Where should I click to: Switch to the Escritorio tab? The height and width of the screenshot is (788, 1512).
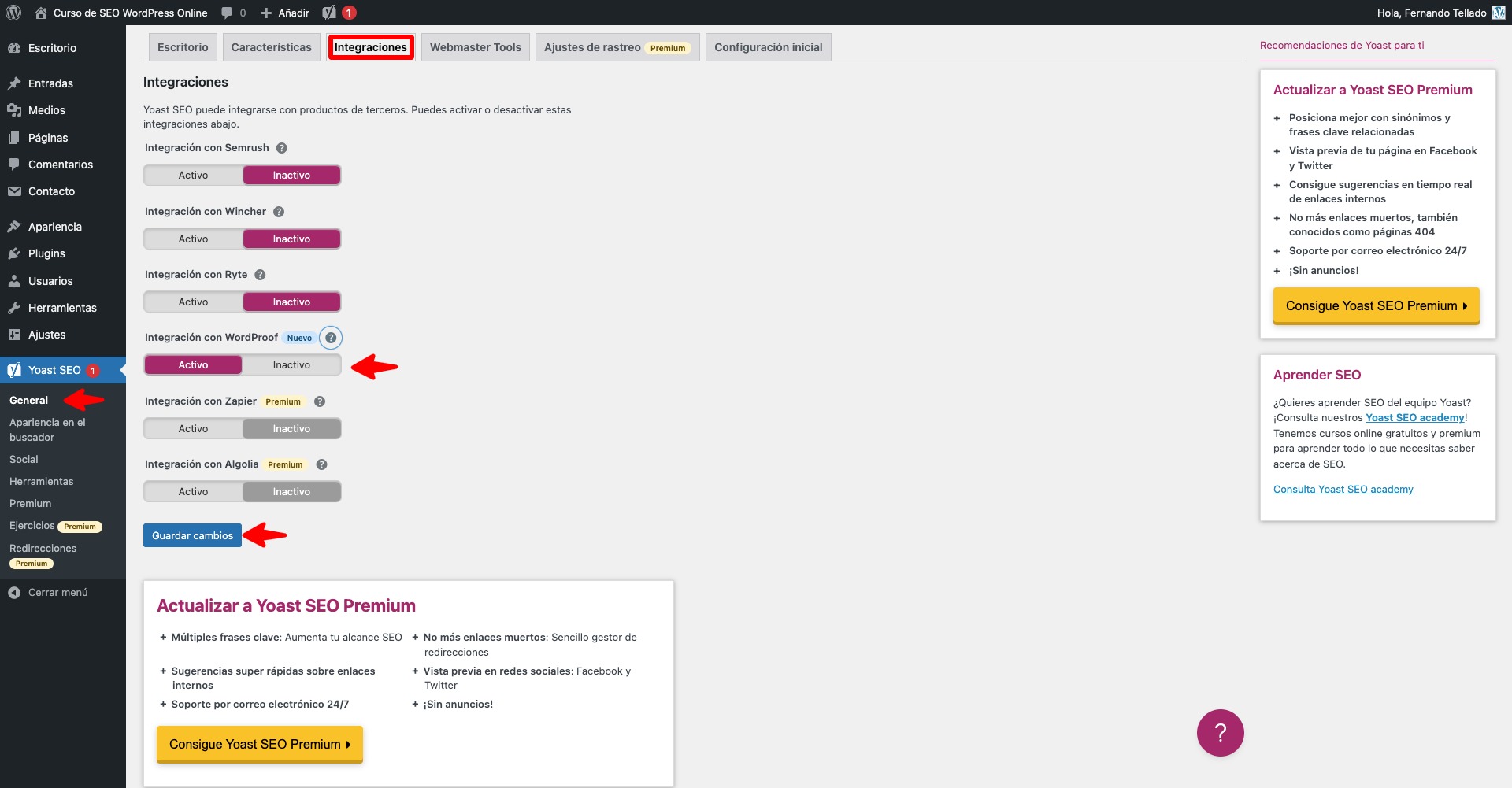(183, 47)
